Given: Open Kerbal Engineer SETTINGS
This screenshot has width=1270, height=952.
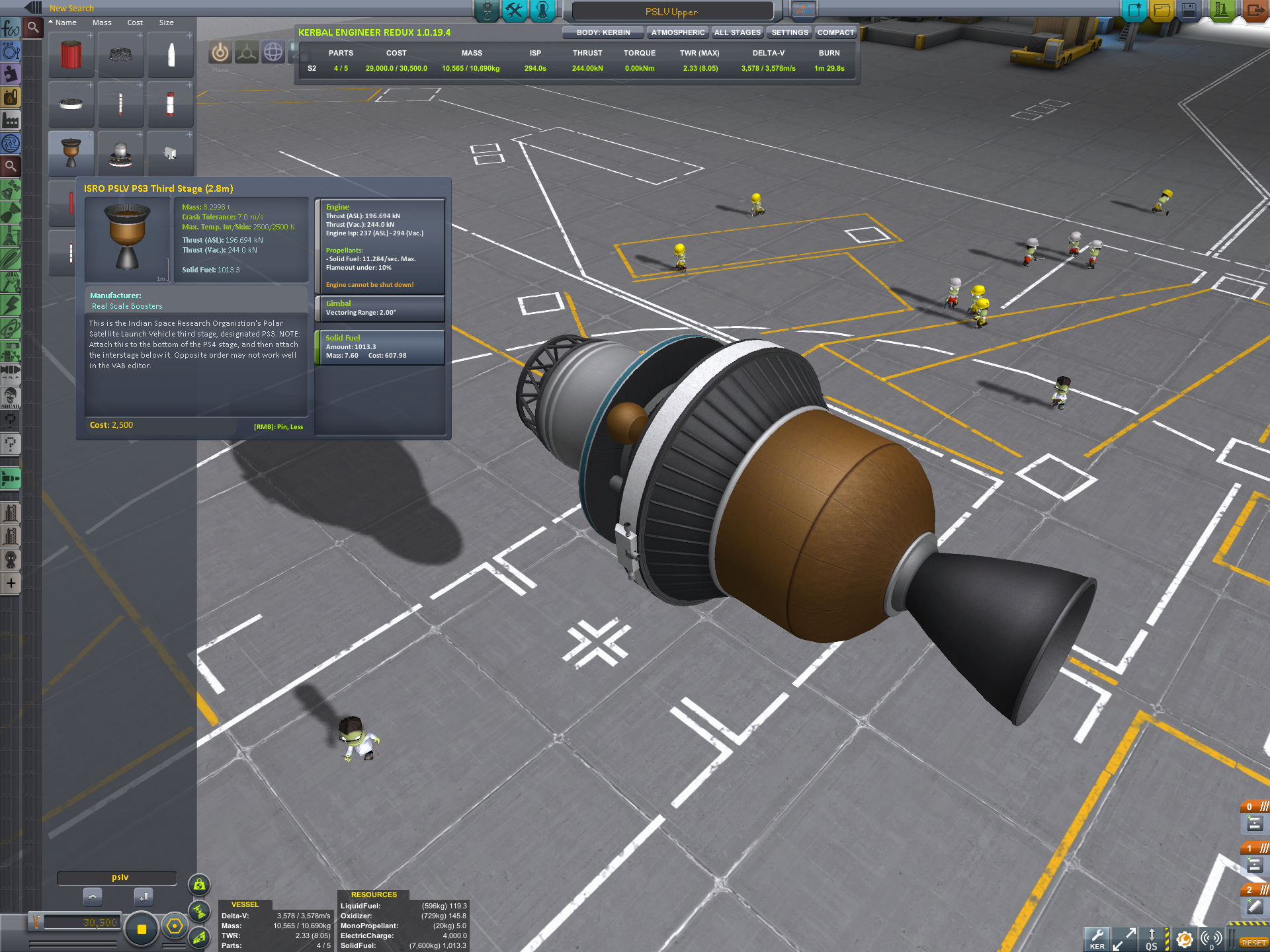Looking at the screenshot, I should [x=789, y=32].
